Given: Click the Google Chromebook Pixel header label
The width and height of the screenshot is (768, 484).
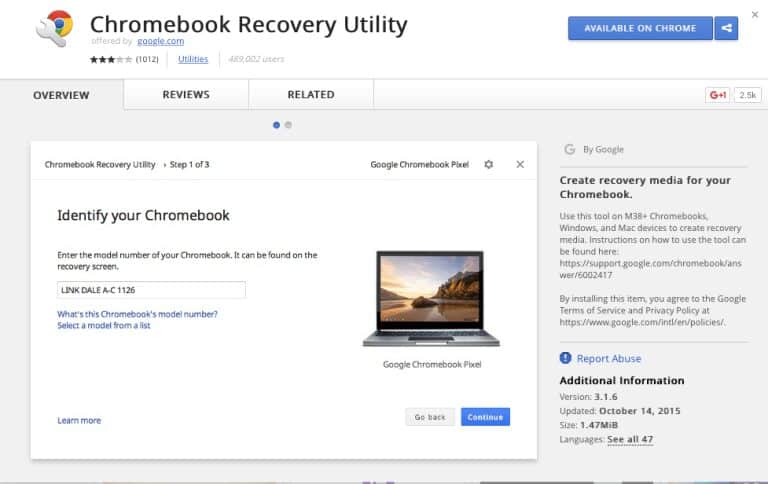Looking at the screenshot, I should pyautogui.click(x=420, y=165).
